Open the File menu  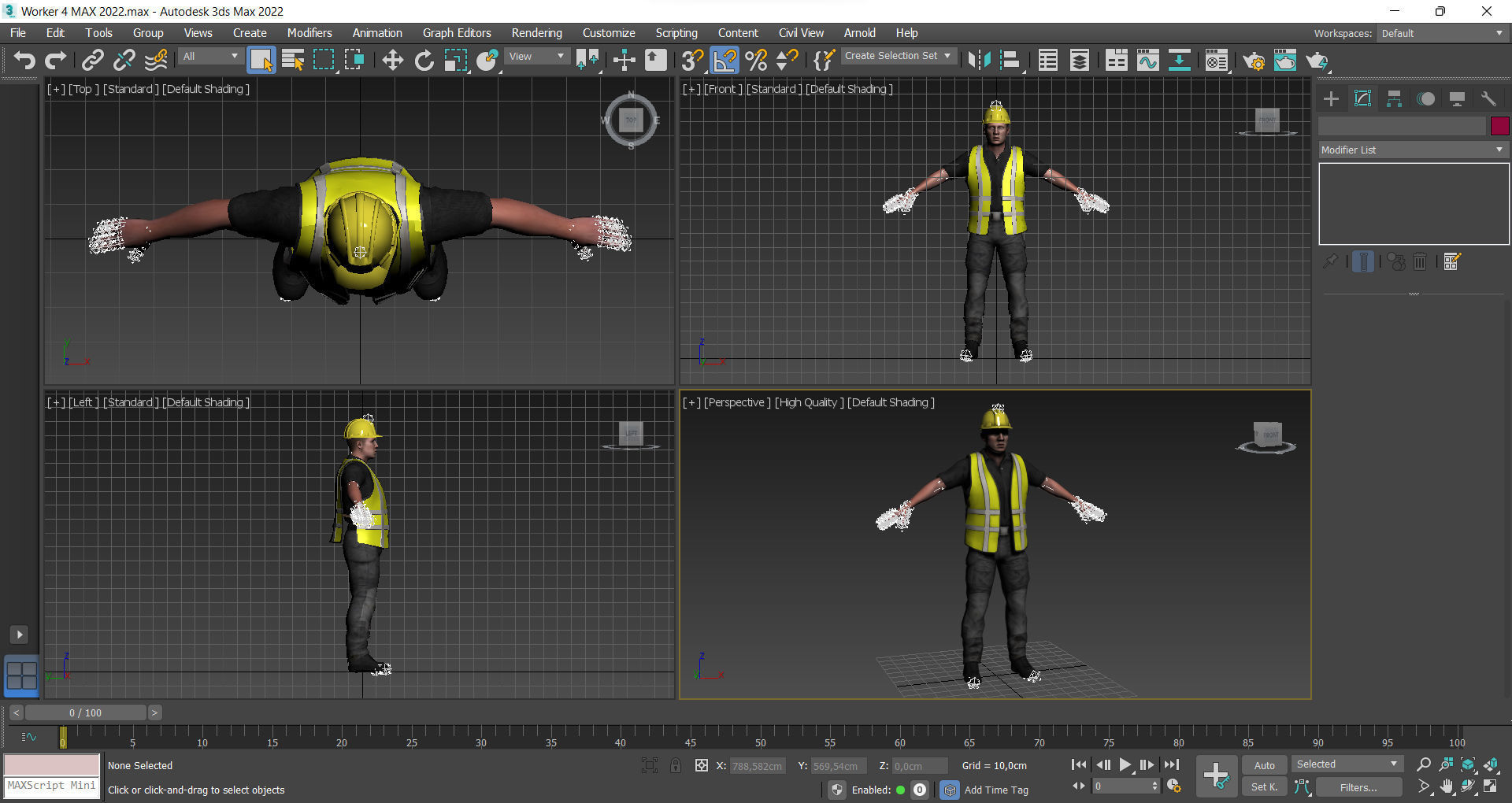click(18, 33)
